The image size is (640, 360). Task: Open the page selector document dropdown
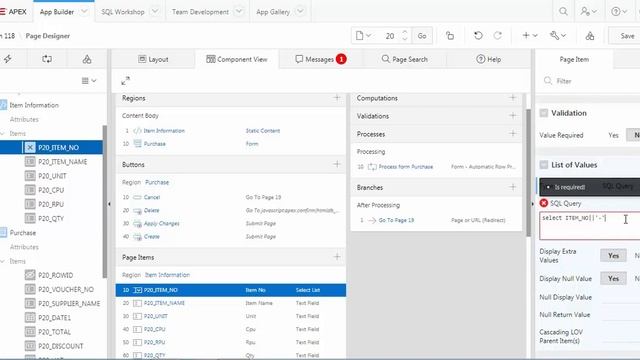click(363, 36)
